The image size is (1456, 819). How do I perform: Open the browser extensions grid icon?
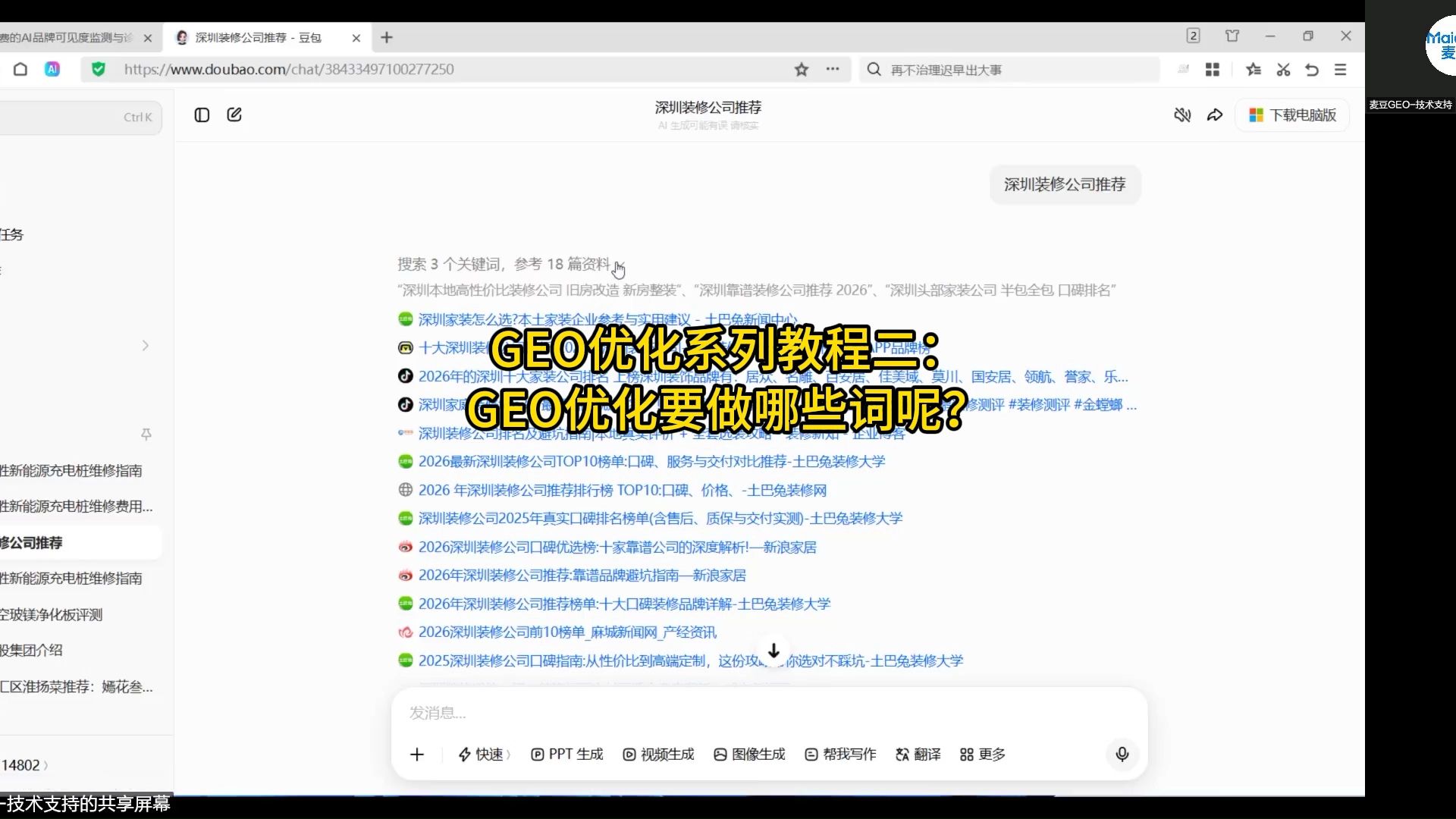click(x=1213, y=70)
